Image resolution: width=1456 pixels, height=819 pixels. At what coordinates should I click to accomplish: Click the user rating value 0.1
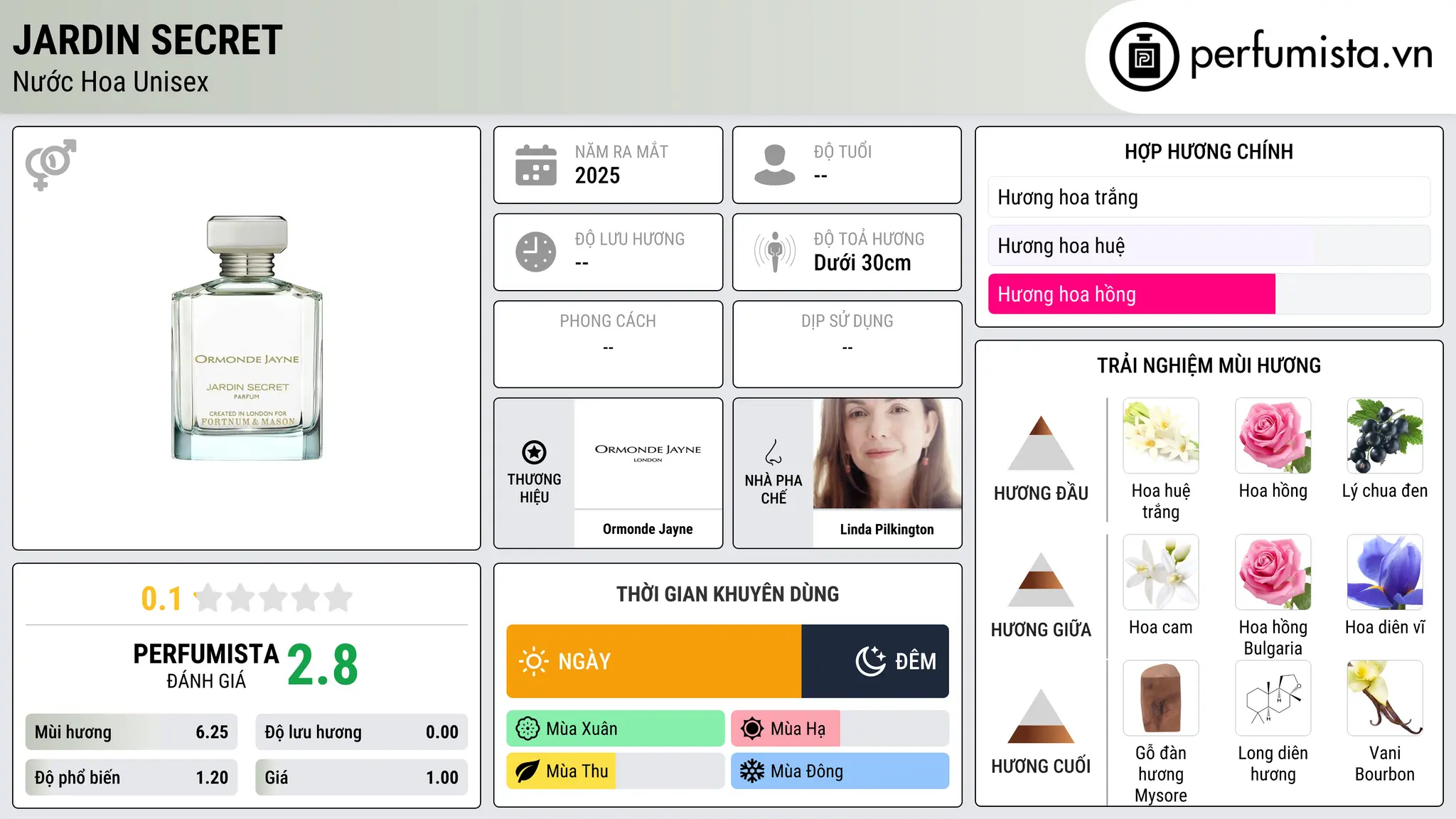pyautogui.click(x=161, y=599)
